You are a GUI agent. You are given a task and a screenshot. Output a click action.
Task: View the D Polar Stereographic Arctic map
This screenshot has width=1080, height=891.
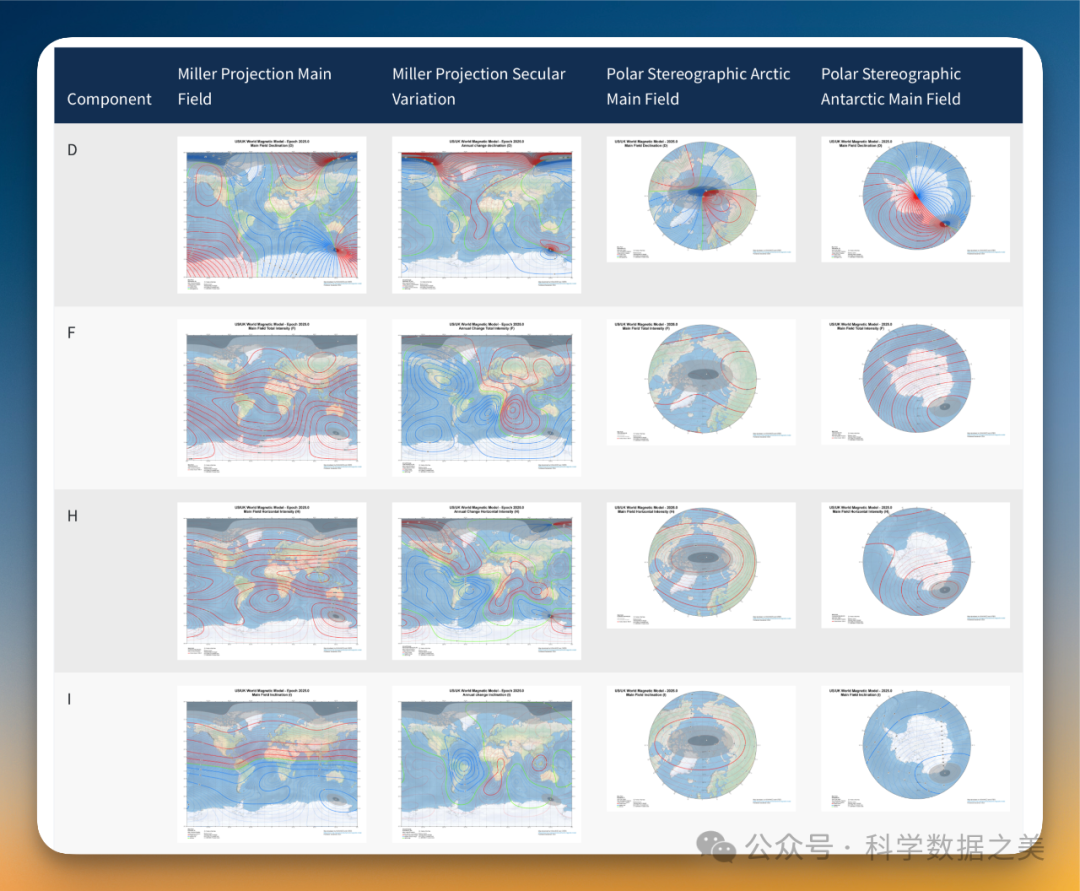(x=701, y=199)
